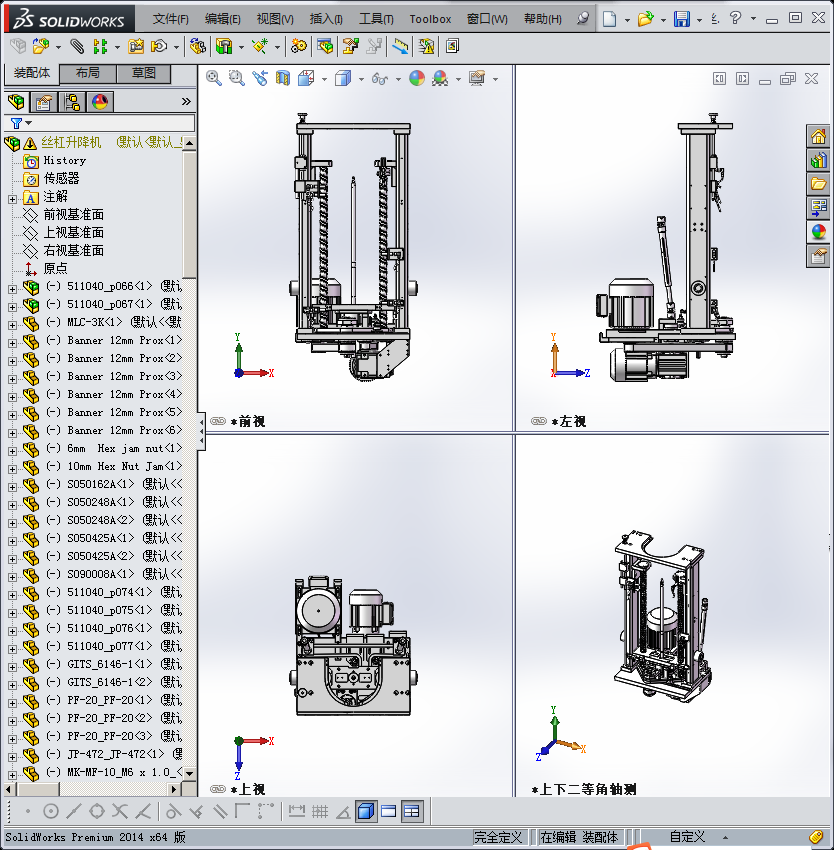Open the 工具(T) menu
Screen dimensions: 834x850
tap(377, 19)
